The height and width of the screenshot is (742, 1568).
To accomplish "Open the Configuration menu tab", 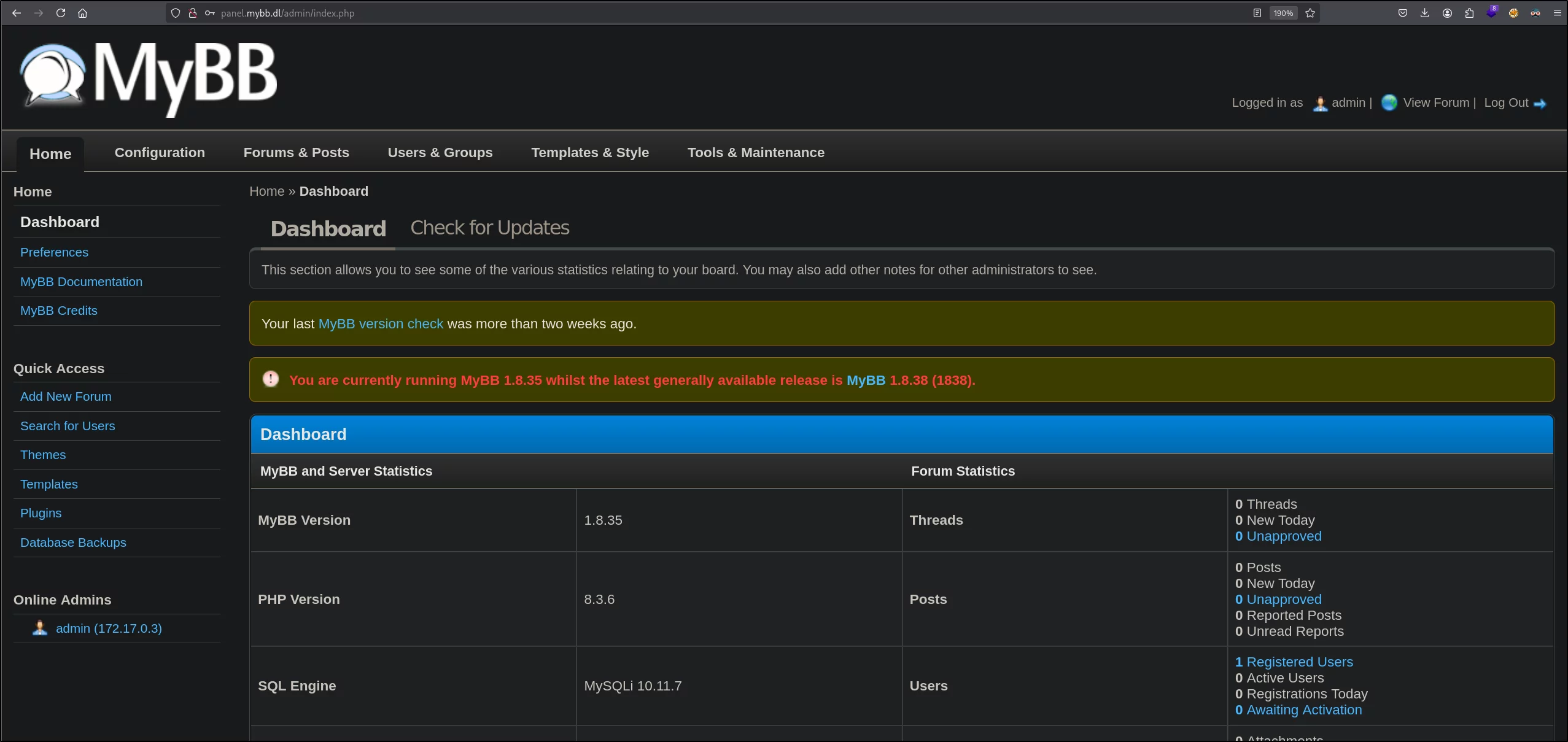I will pos(160,152).
